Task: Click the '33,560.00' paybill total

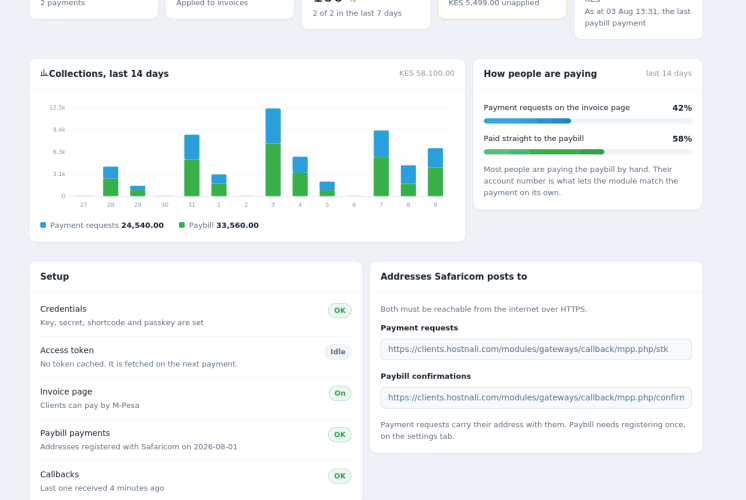Action: click(237, 225)
